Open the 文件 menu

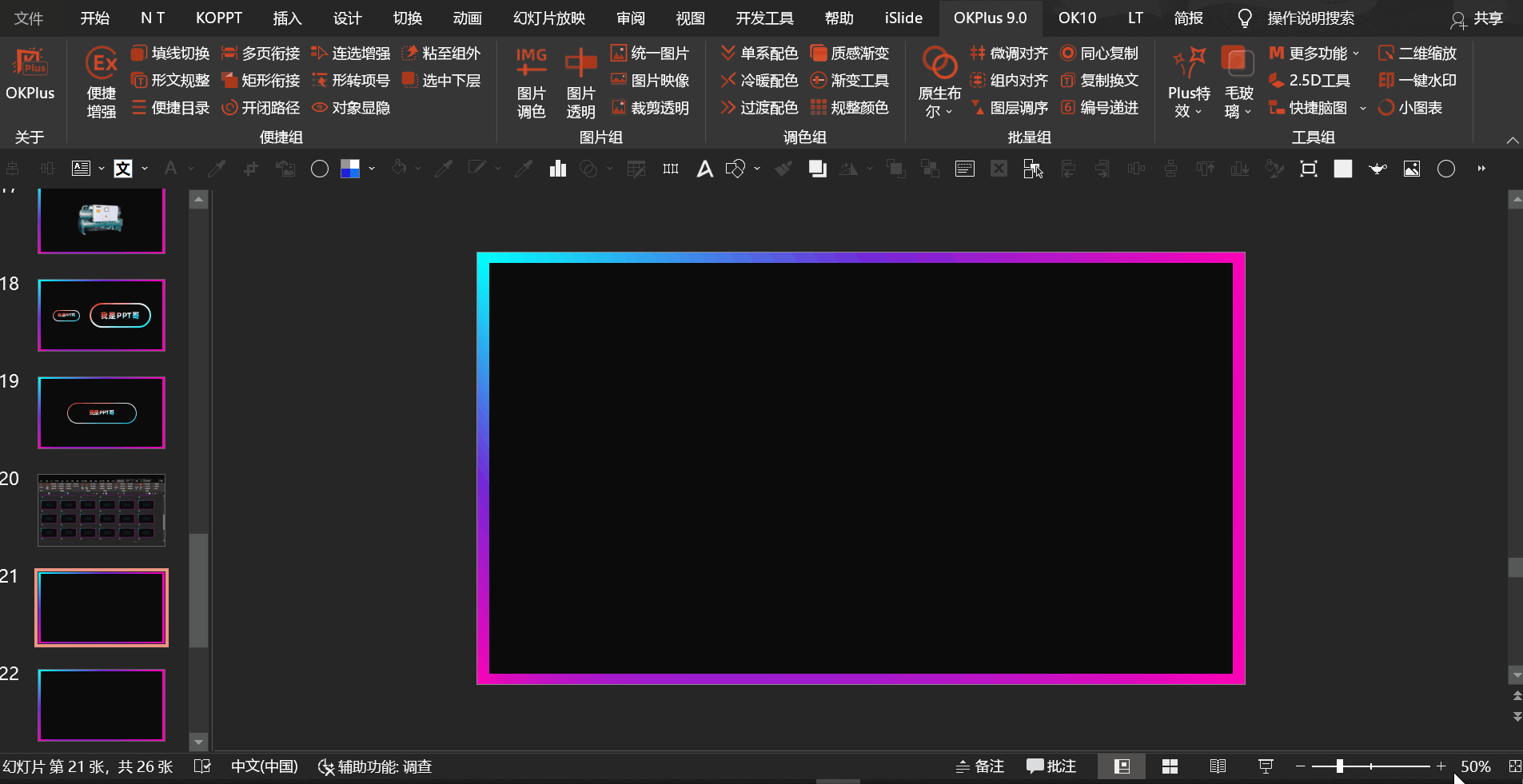pos(29,18)
